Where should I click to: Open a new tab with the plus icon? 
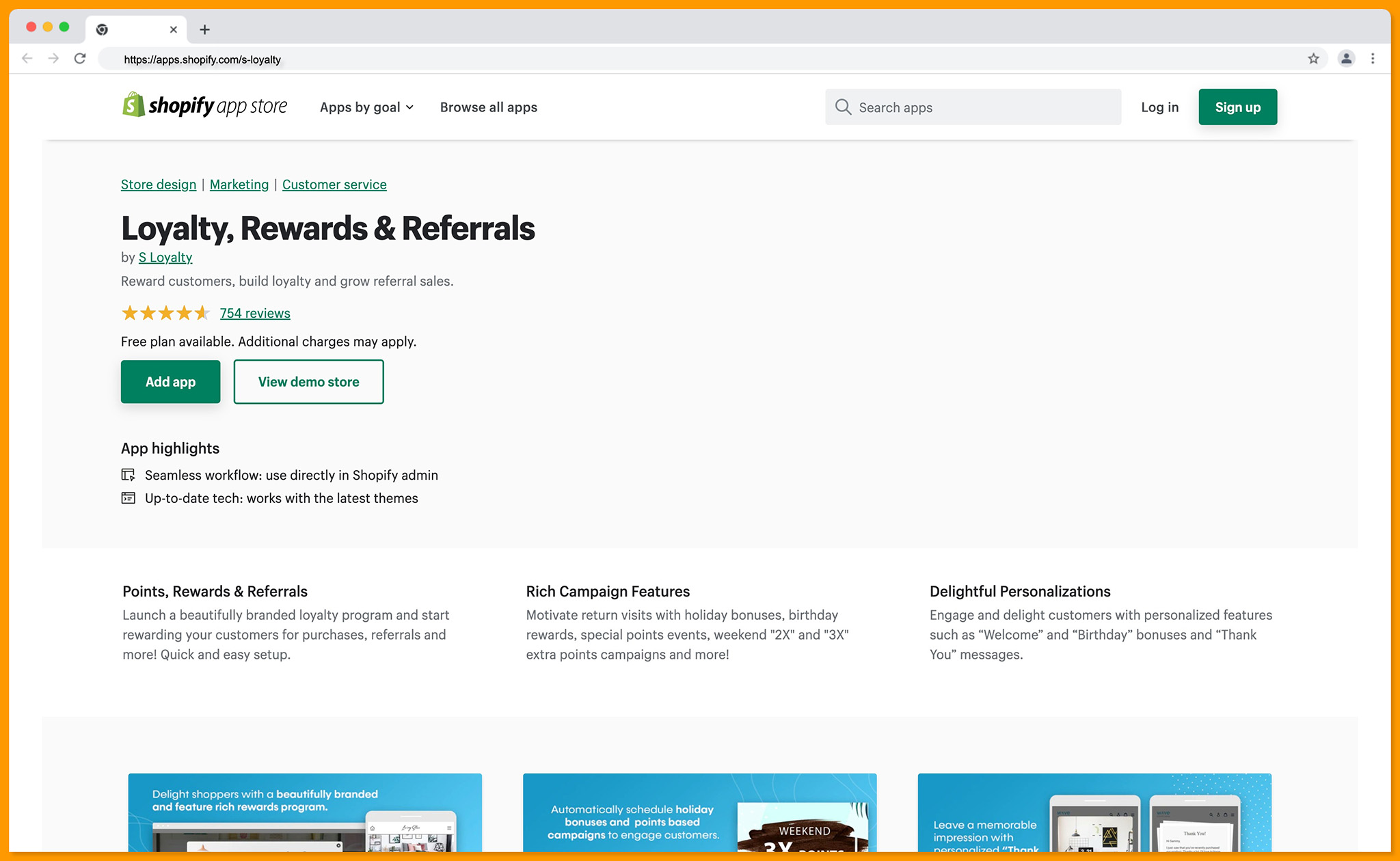pyautogui.click(x=204, y=29)
